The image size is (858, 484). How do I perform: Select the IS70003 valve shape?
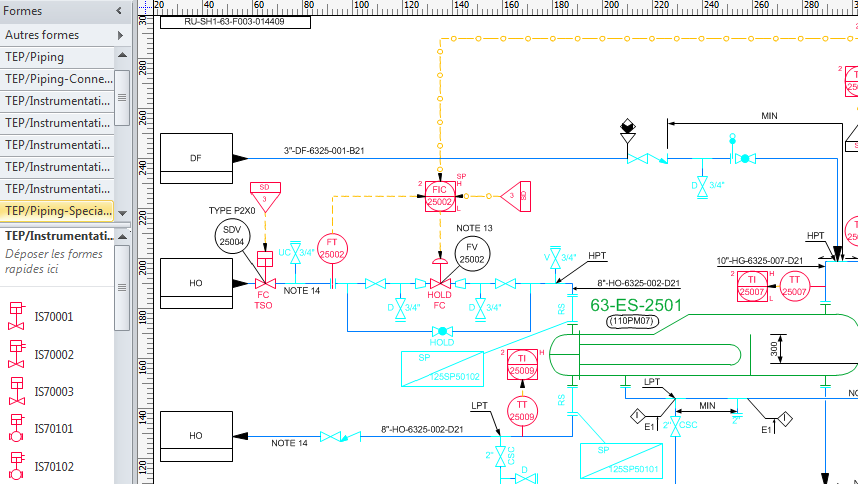16,391
